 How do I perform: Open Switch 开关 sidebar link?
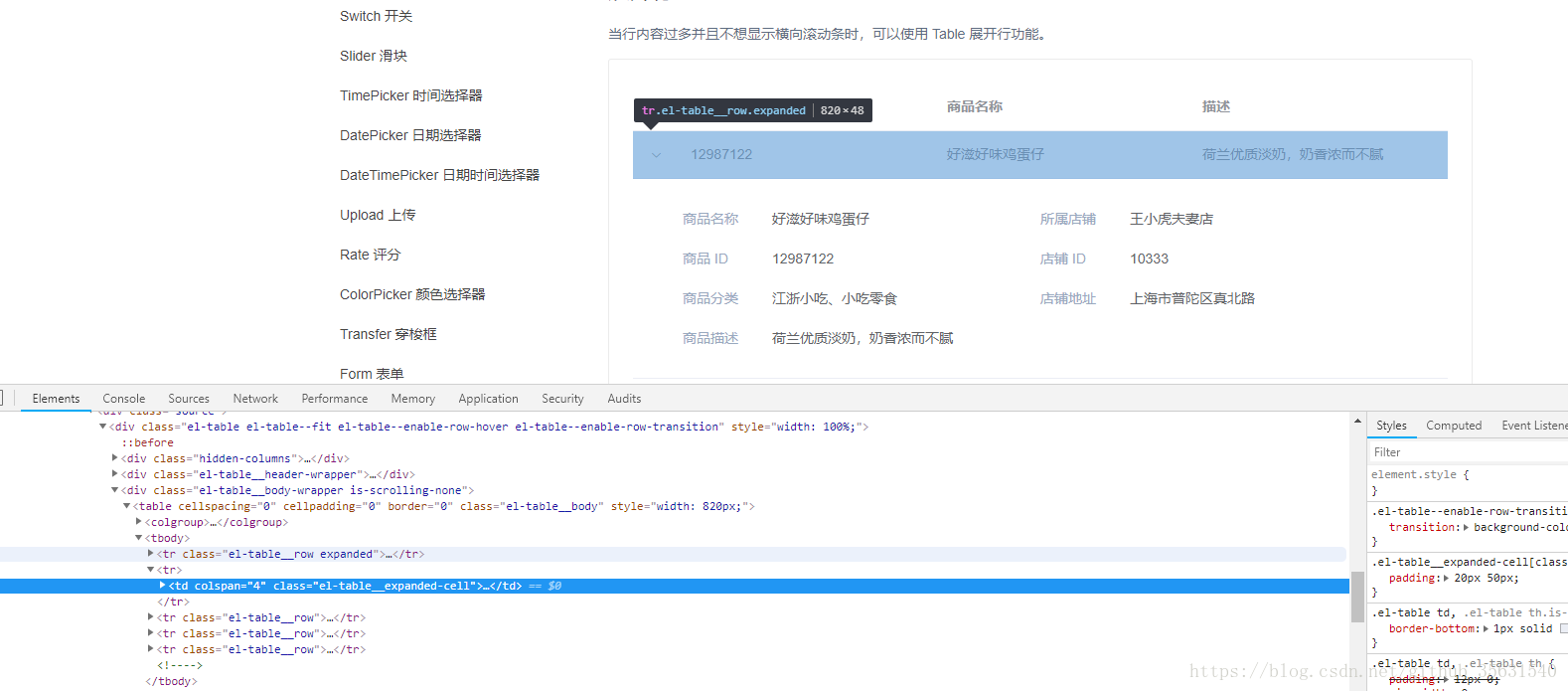click(x=376, y=16)
